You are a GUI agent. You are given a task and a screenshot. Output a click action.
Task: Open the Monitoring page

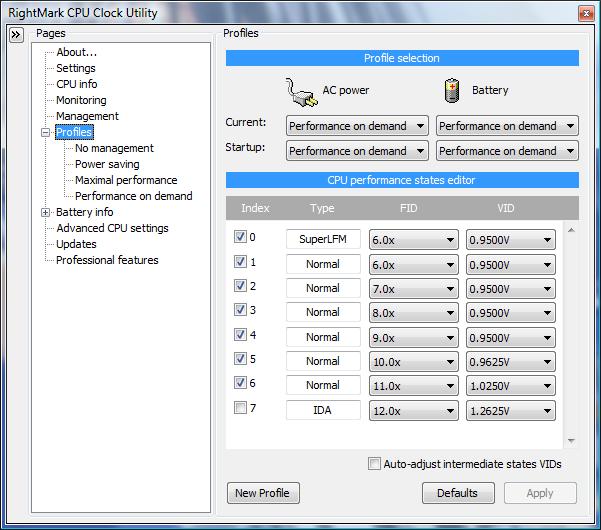tap(81, 100)
